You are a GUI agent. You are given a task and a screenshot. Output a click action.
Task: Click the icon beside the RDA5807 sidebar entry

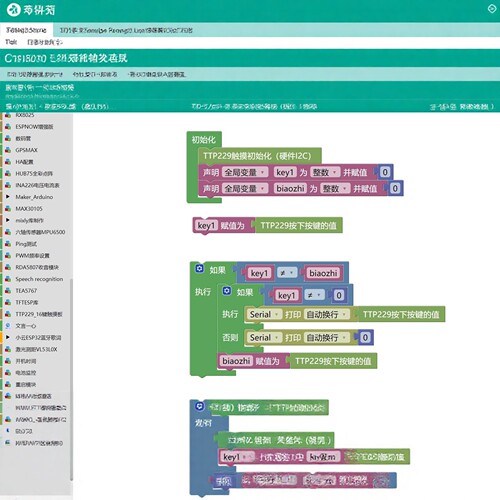8,267
